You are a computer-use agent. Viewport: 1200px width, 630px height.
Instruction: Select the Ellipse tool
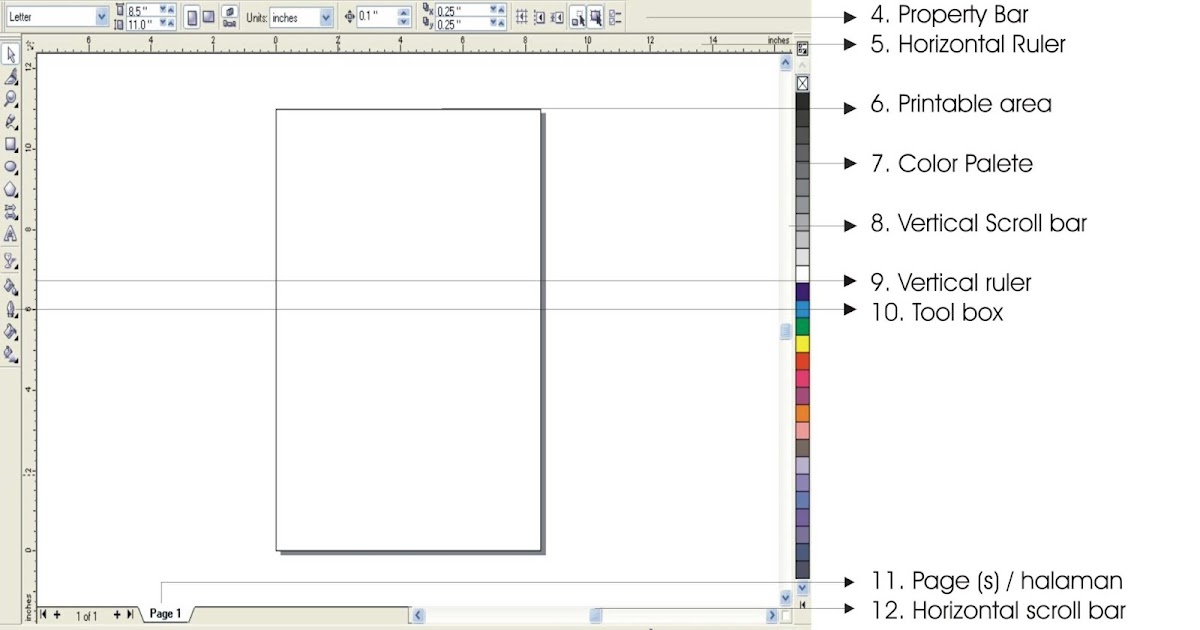pos(9,168)
